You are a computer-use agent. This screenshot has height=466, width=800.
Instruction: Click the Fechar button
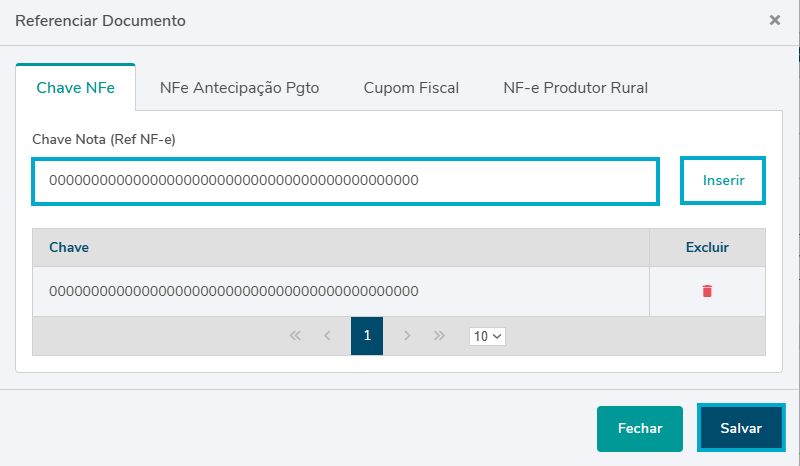click(x=640, y=428)
